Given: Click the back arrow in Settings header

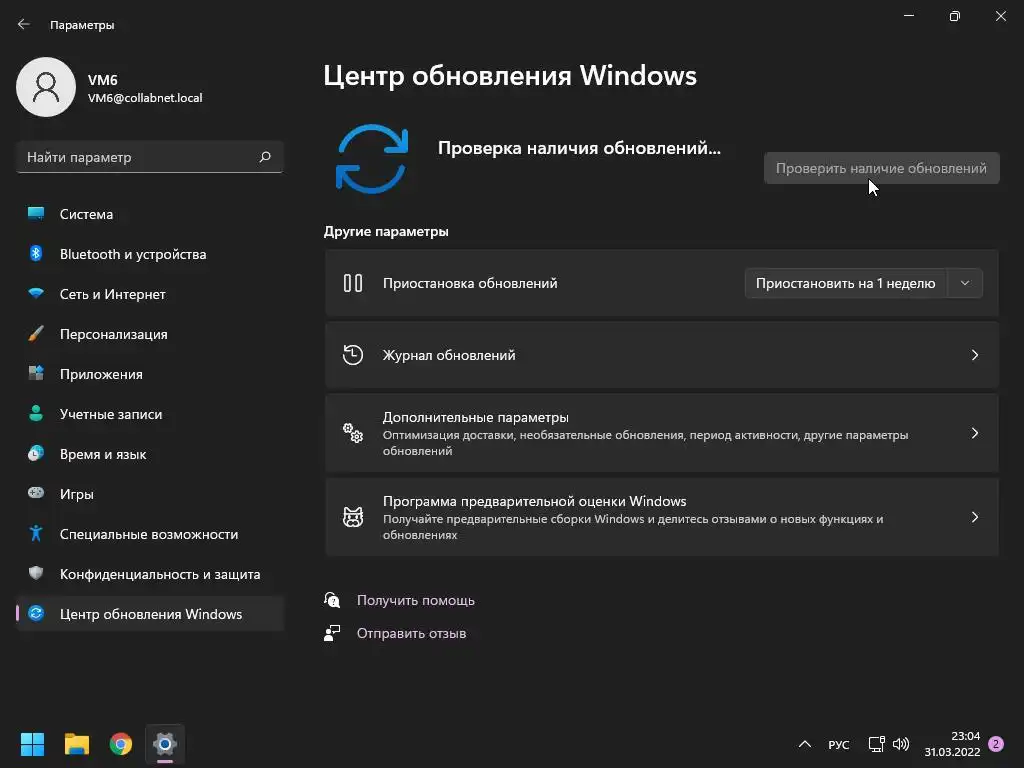Looking at the screenshot, I should point(24,24).
